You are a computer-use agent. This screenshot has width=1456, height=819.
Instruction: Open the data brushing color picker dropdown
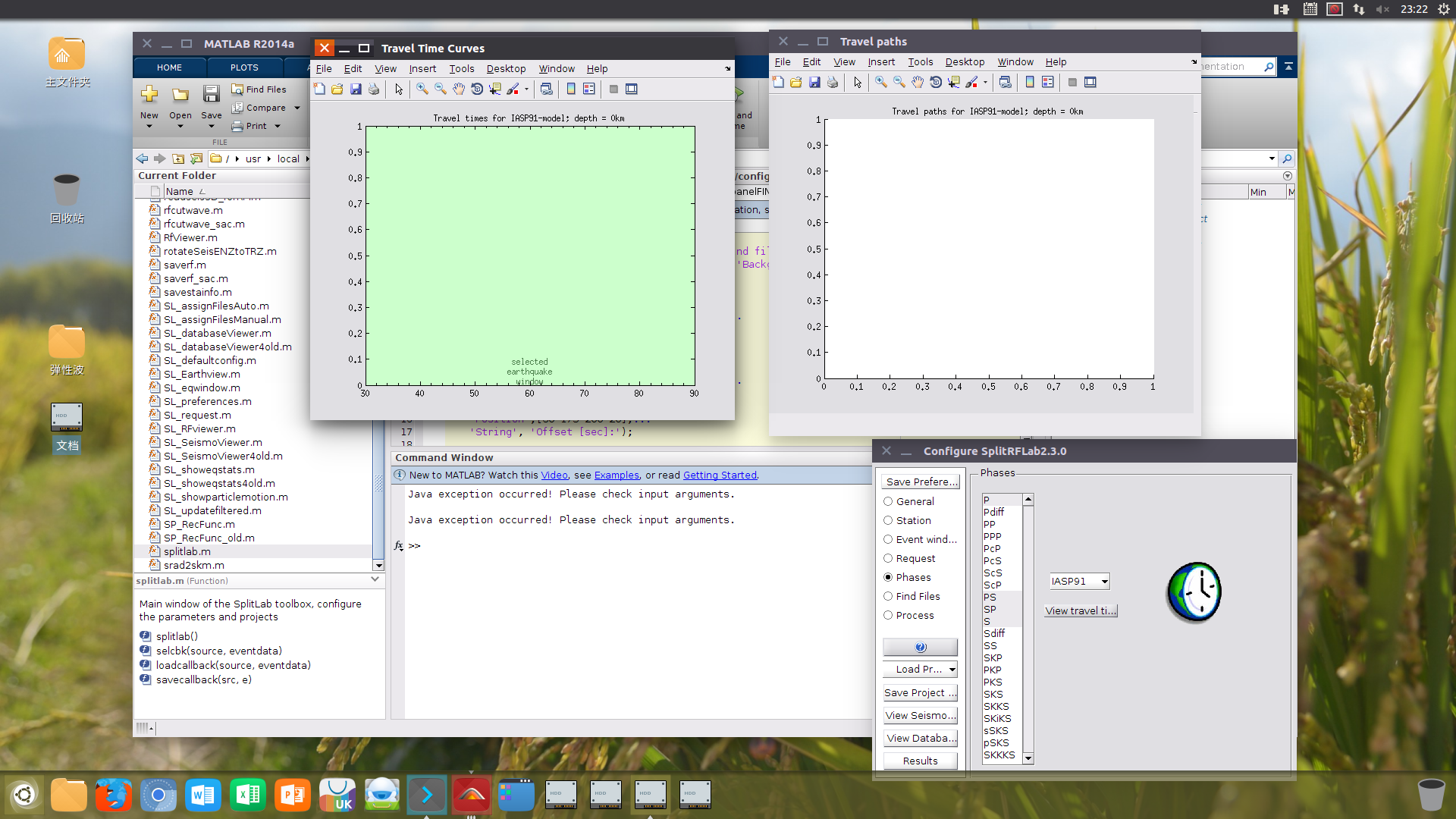pos(527,89)
